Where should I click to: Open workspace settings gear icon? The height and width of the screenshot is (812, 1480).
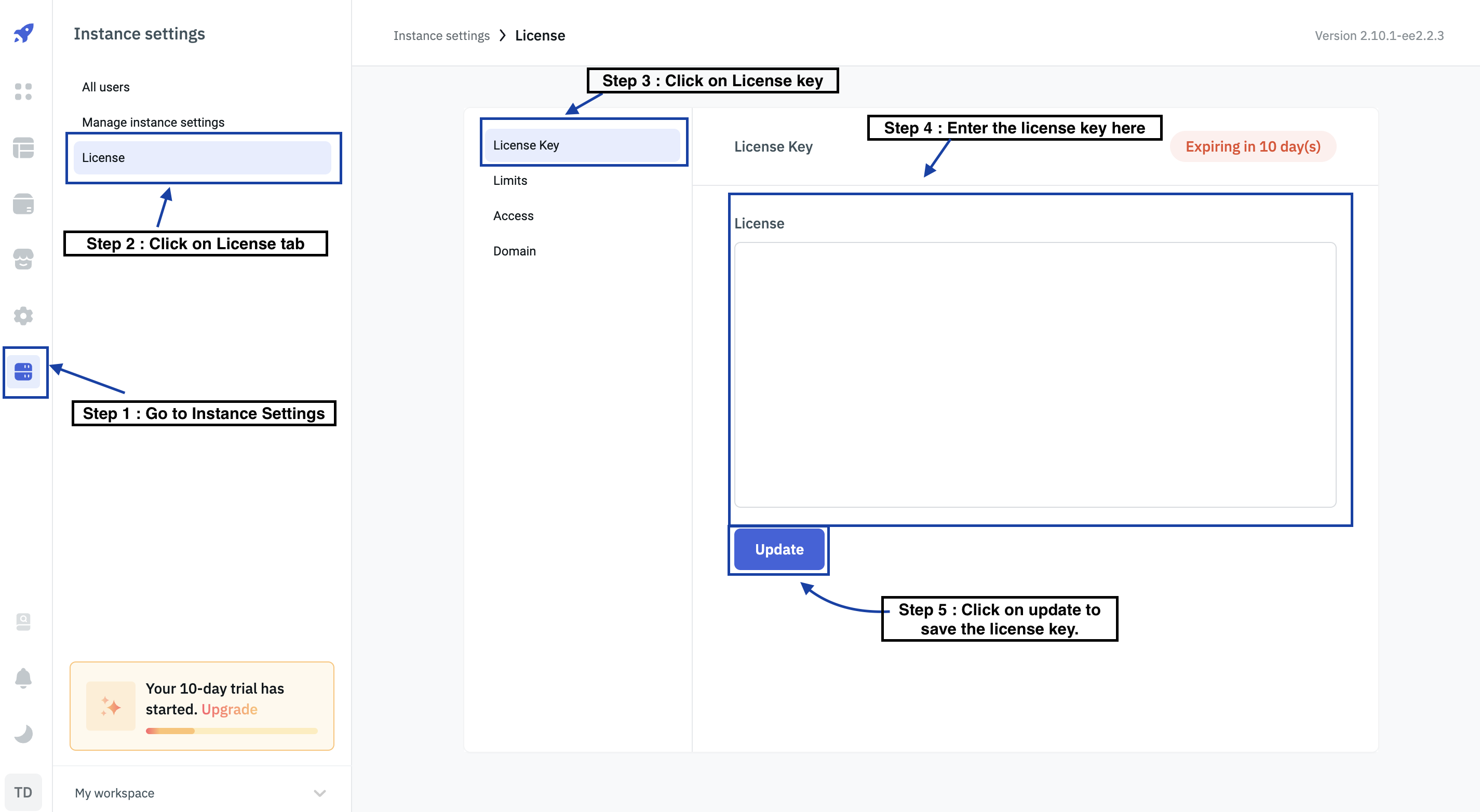(23, 315)
